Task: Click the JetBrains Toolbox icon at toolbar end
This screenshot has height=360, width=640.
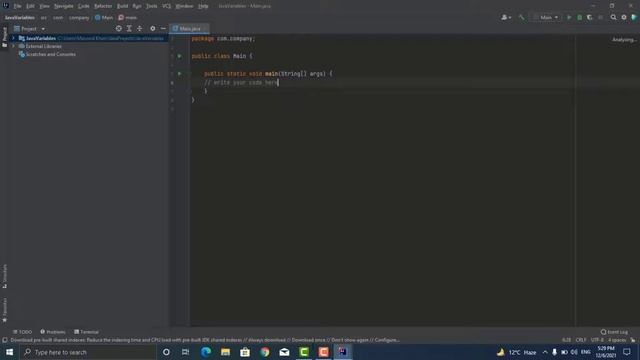Action: [x=634, y=18]
